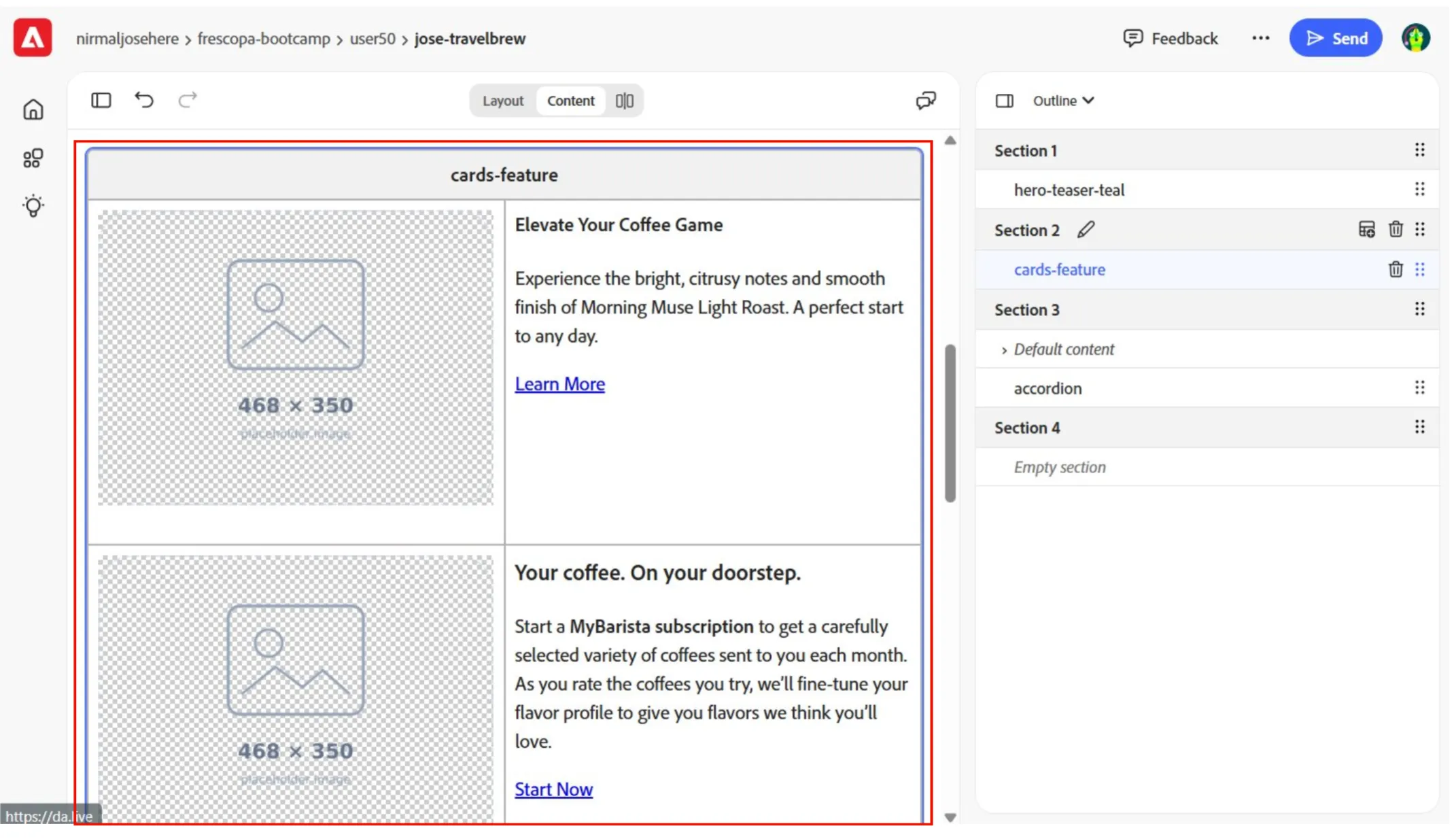Click the blue Send button
This screenshot has width=1456, height=839.
(x=1336, y=38)
